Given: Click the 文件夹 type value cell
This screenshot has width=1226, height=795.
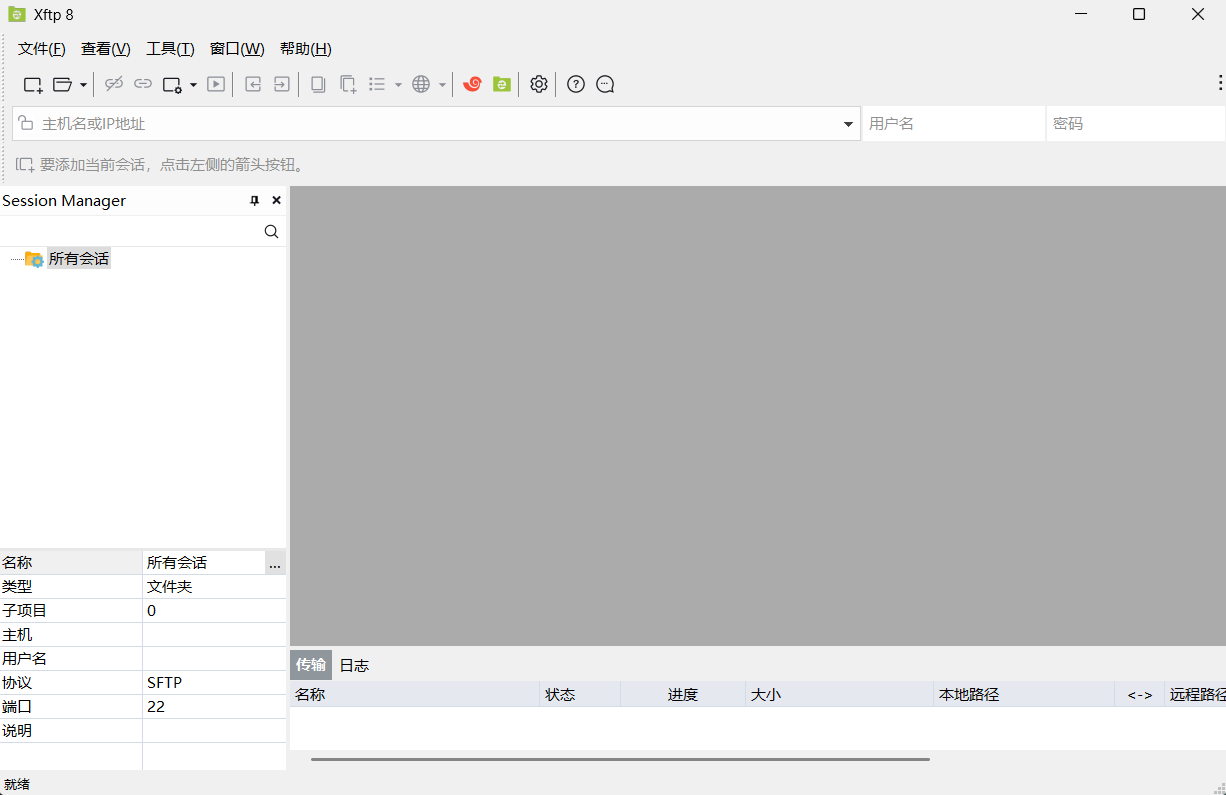Looking at the screenshot, I should pos(214,587).
